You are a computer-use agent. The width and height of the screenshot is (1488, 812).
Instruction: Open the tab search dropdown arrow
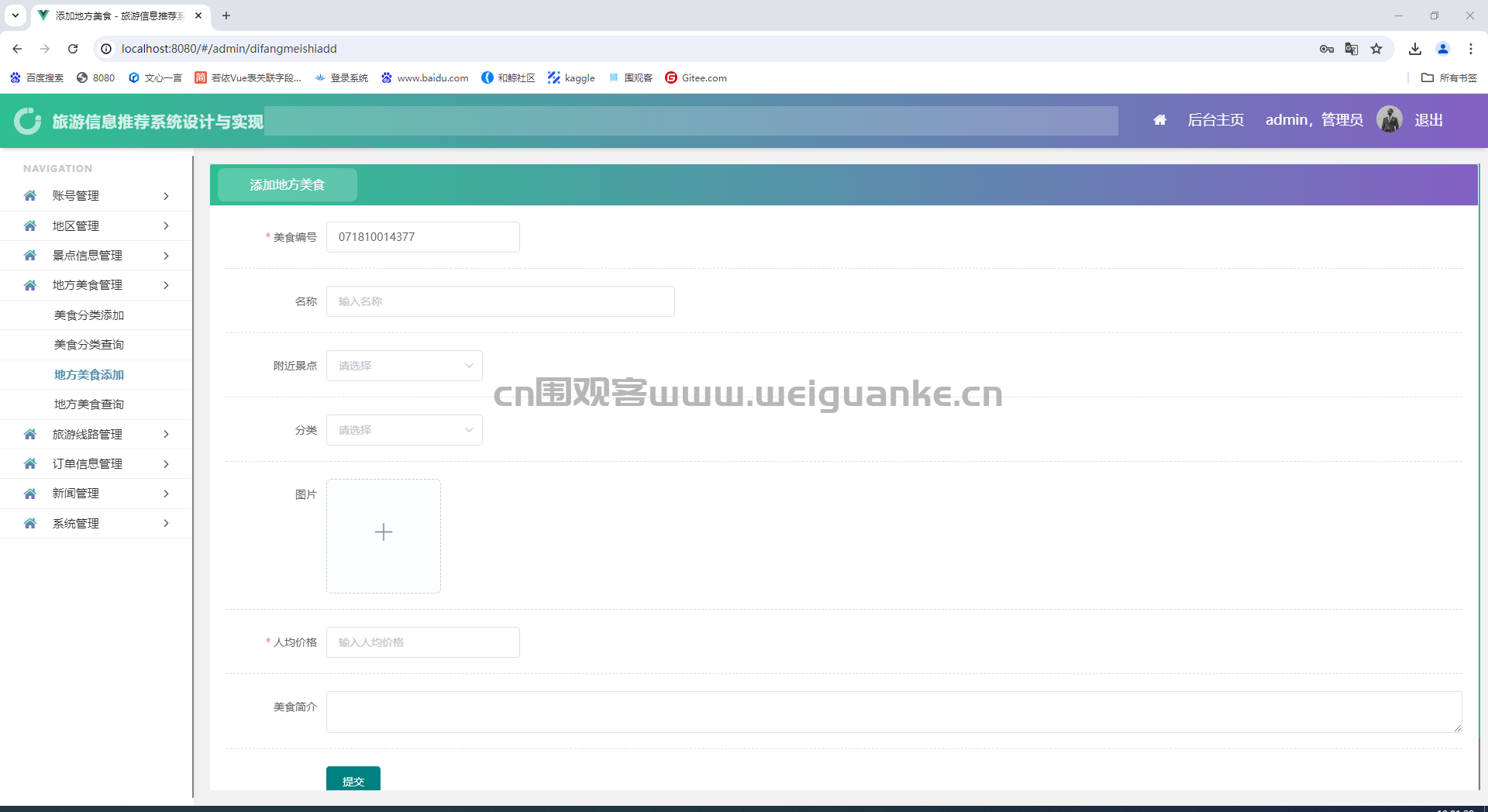(15, 15)
